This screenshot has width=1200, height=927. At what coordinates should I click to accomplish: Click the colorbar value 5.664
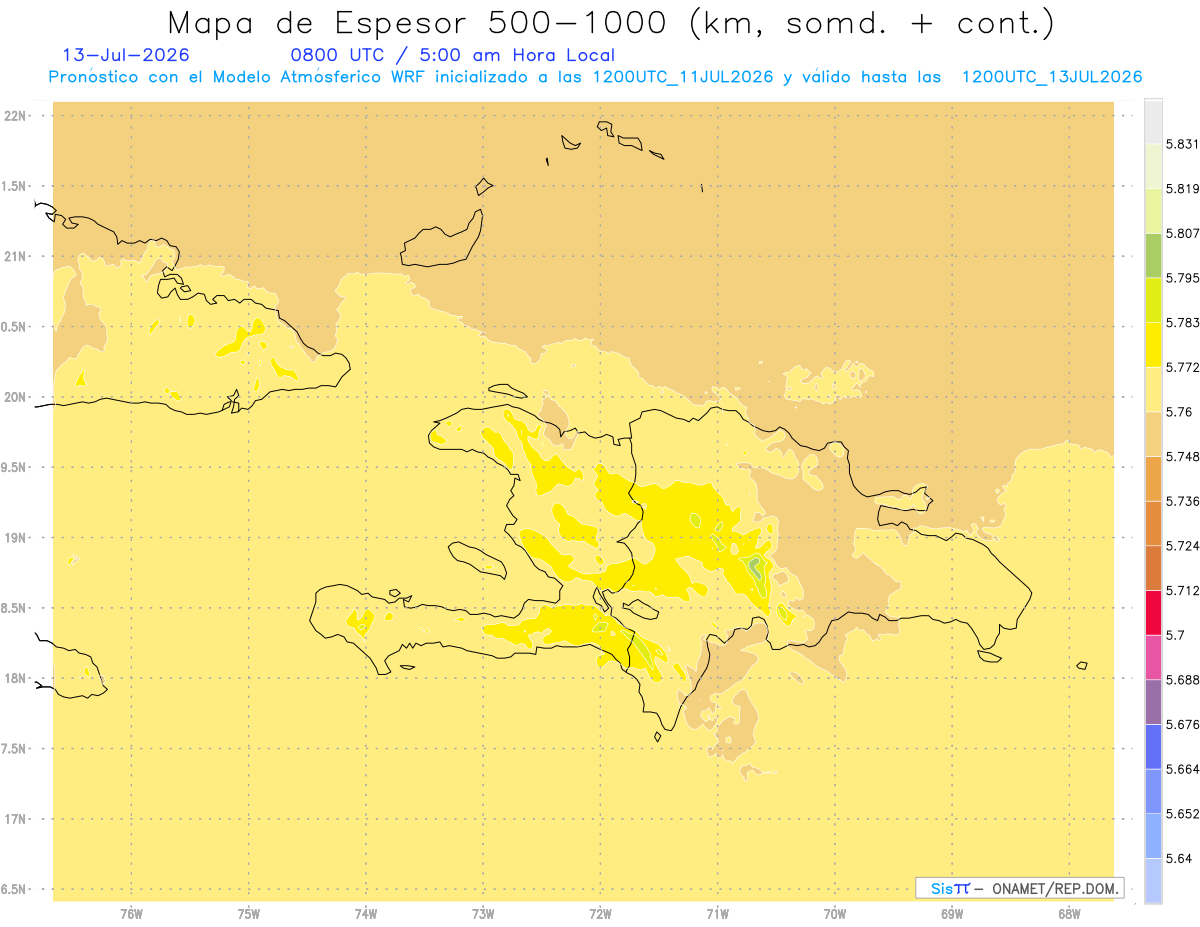[x=1183, y=769]
